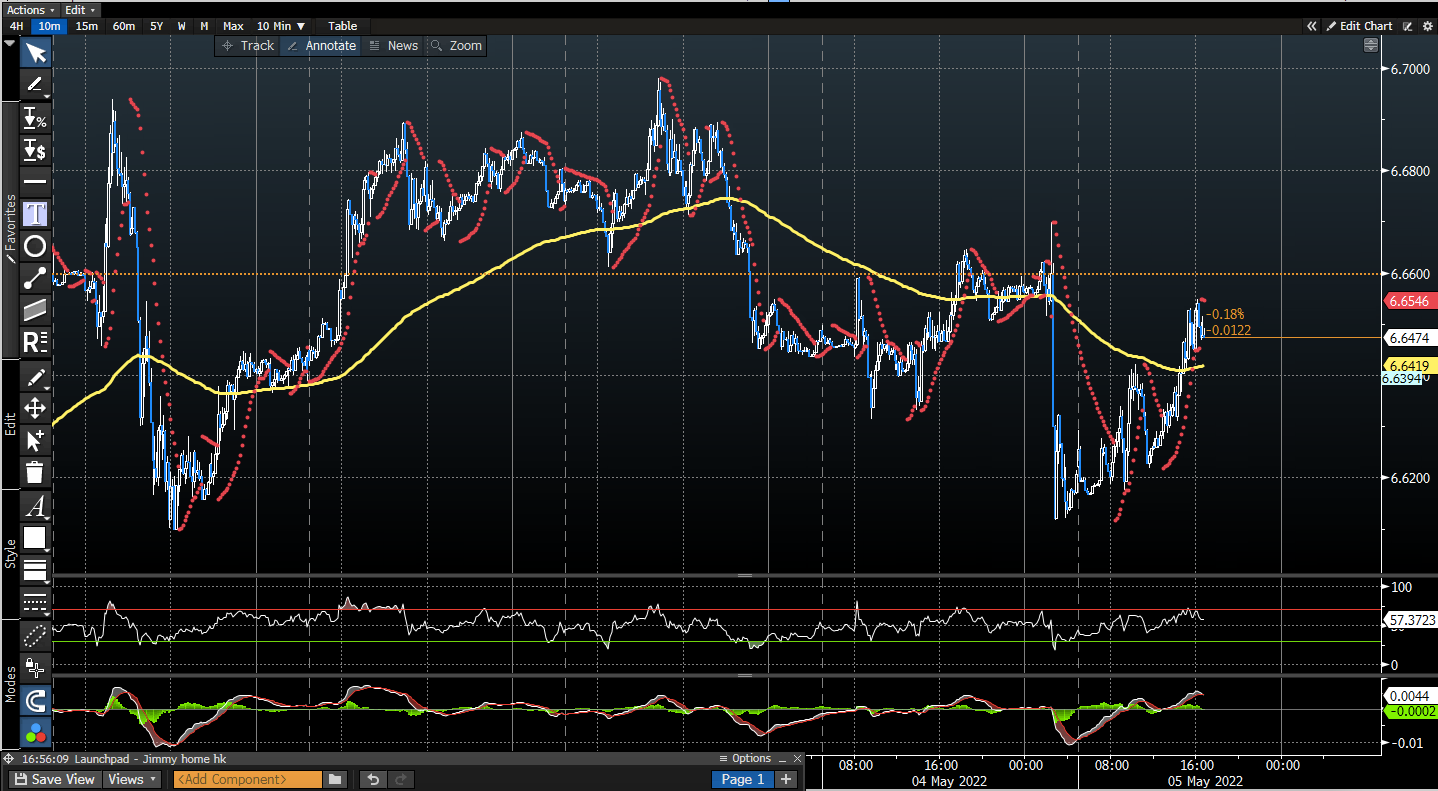Select the monthly M tab

[204, 26]
